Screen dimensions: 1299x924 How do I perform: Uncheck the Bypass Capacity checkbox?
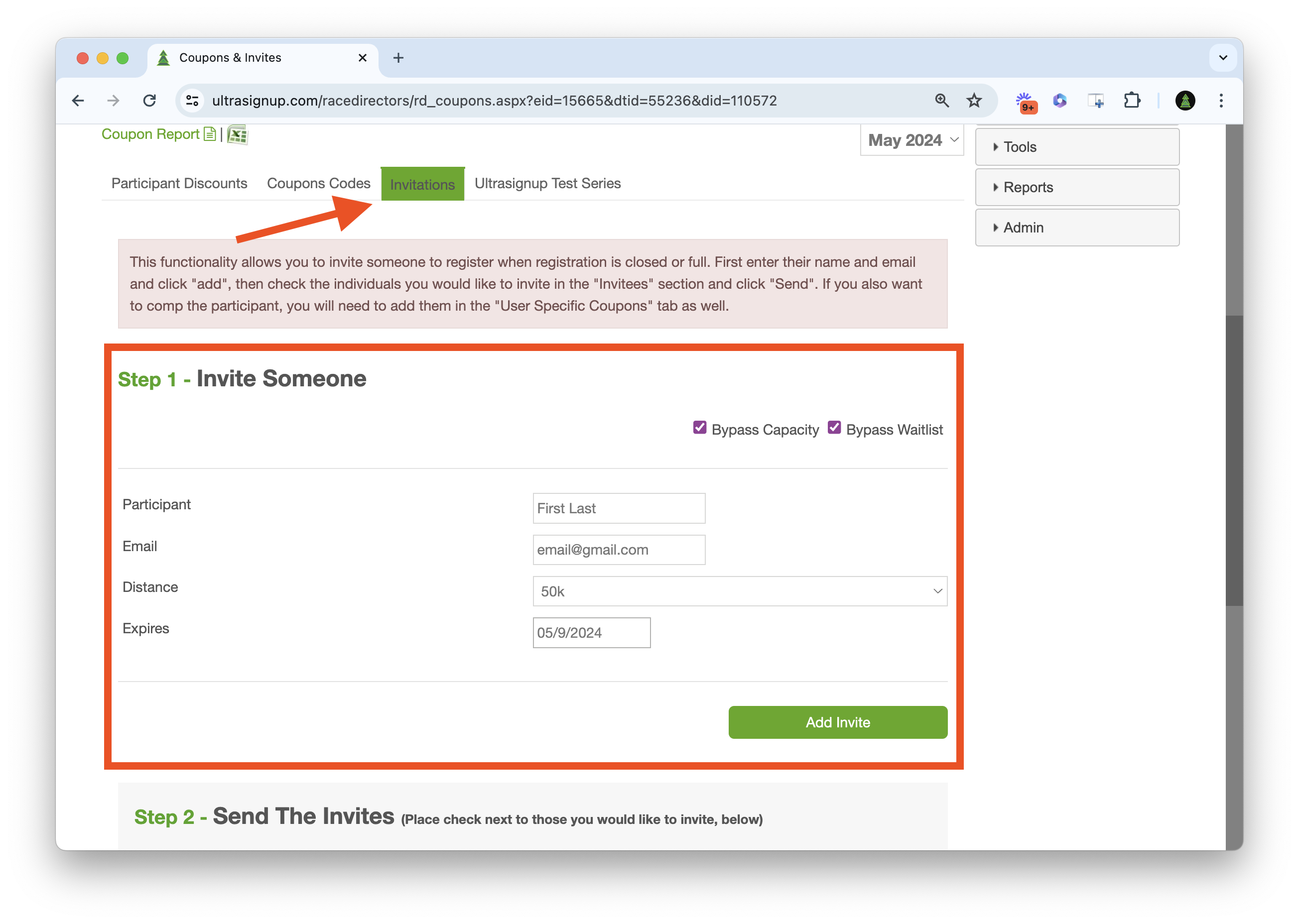click(x=700, y=427)
